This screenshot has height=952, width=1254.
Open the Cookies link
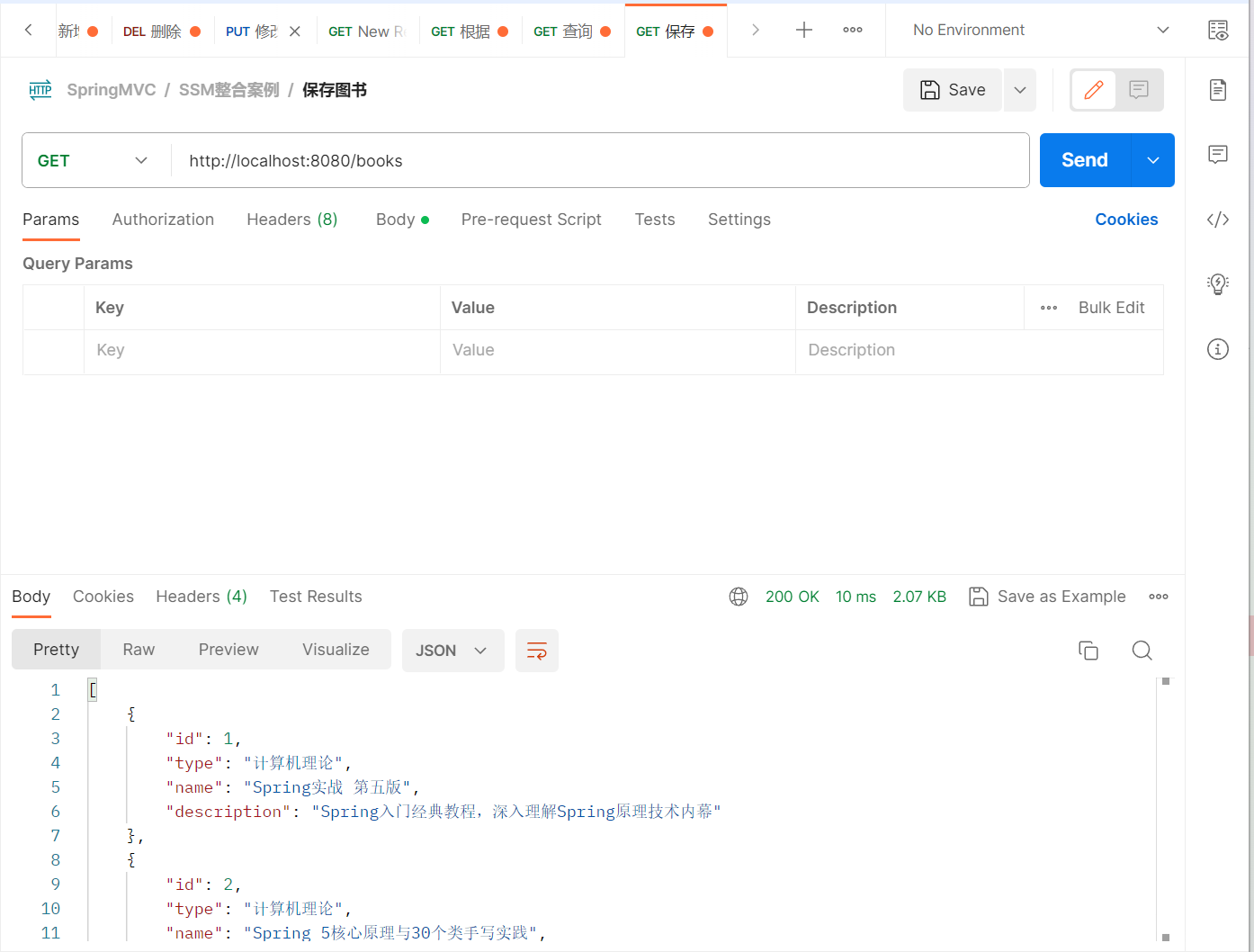click(1126, 220)
